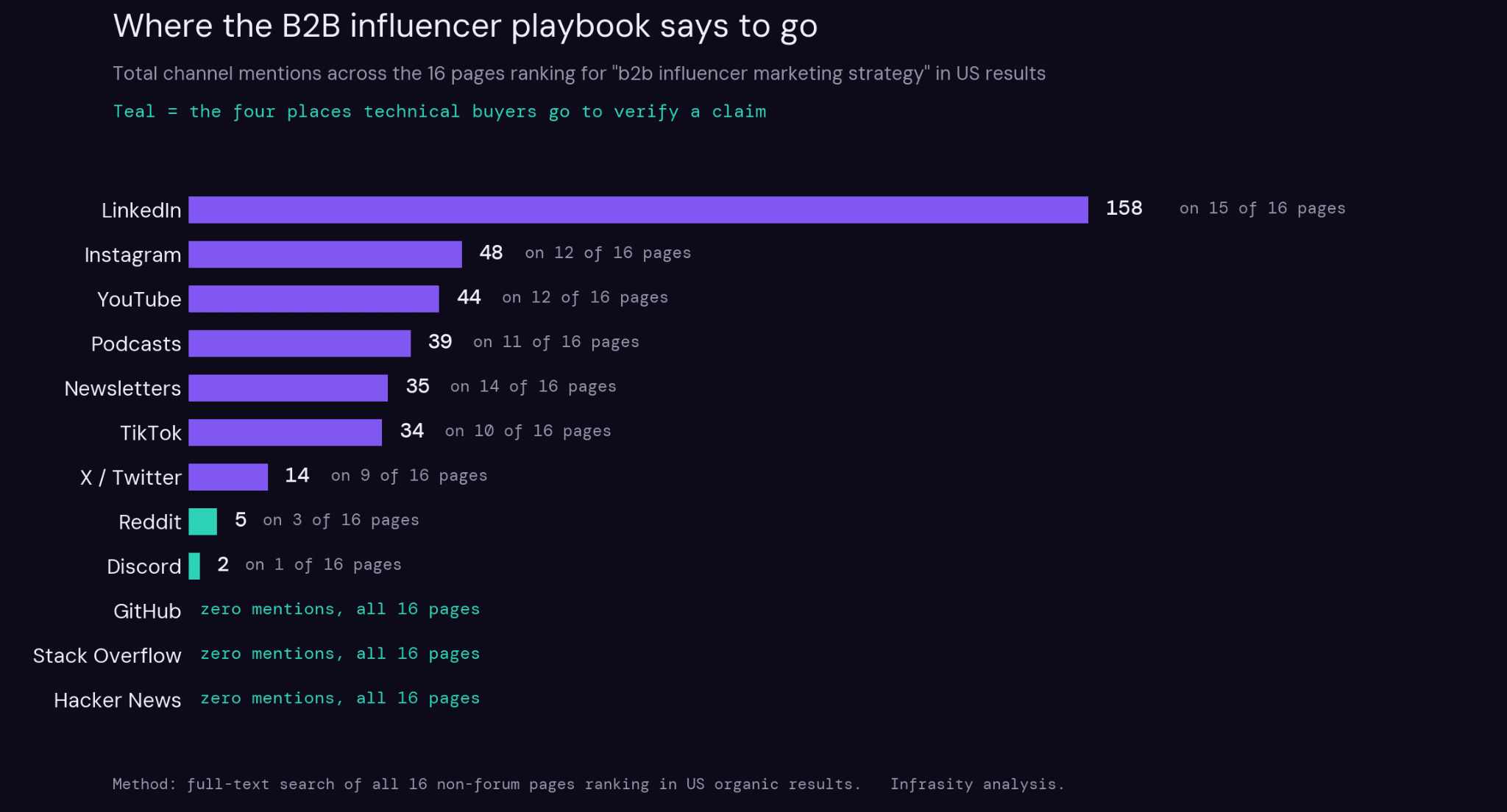Click the Instagram axis label
Image resolution: width=1507 pixels, height=812 pixels.
click(132, 255)
